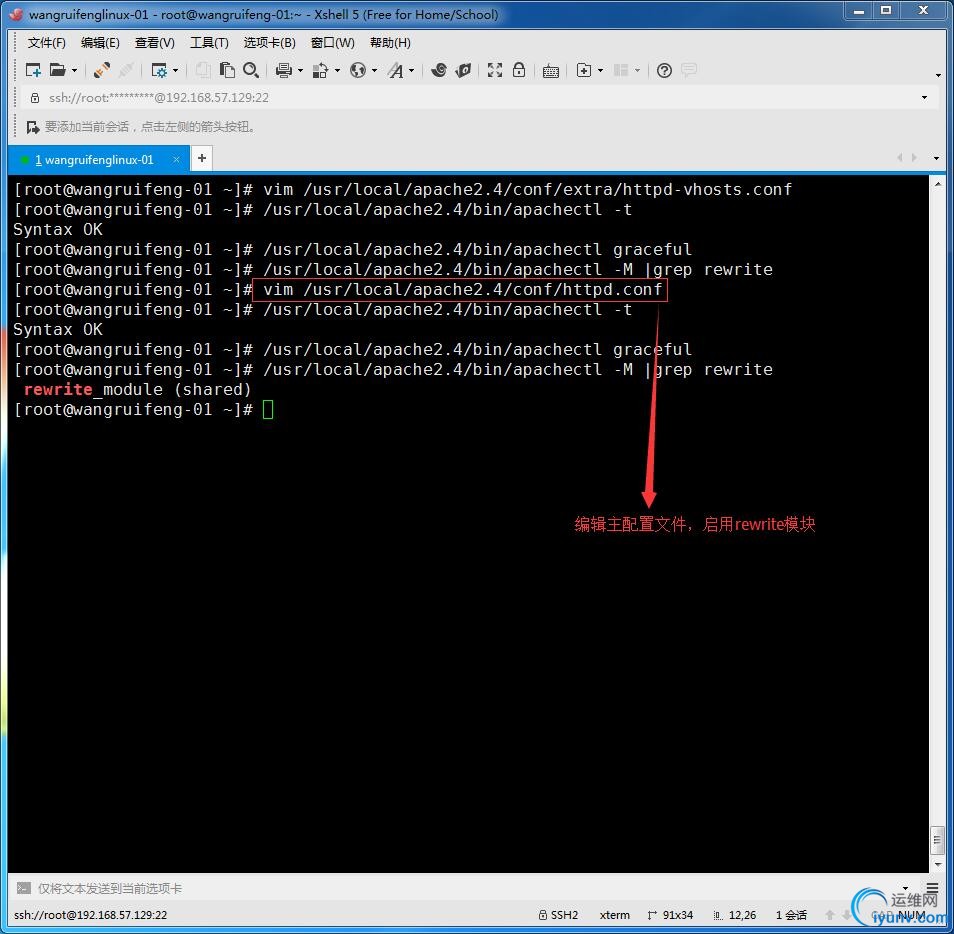954x934 pixels.
Task: Click the Xftp swirl icon
Action: 439,71
